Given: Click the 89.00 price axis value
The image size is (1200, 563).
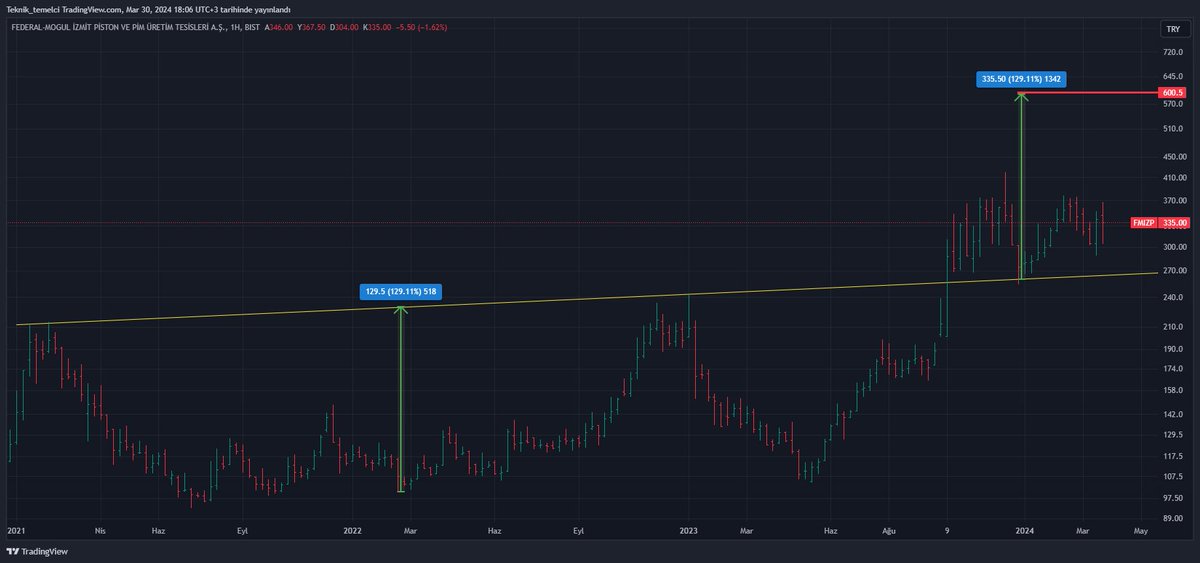Looking at the screenshot, I should [1173, 518].
